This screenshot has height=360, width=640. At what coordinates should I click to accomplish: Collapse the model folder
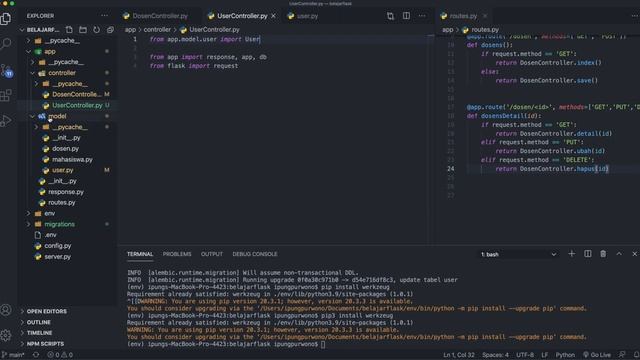click(x=33, y=116)
